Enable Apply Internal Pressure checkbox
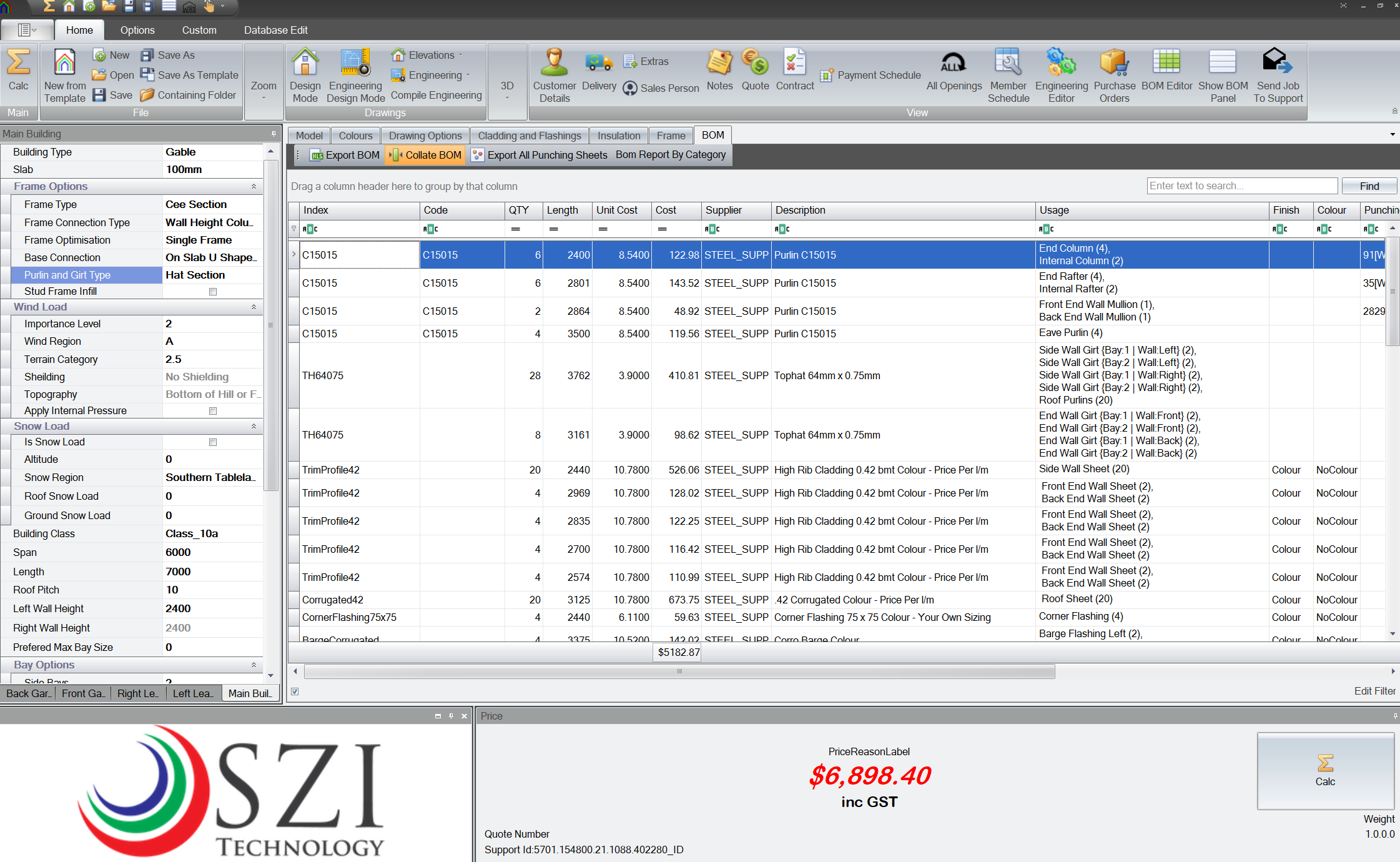 213,411
